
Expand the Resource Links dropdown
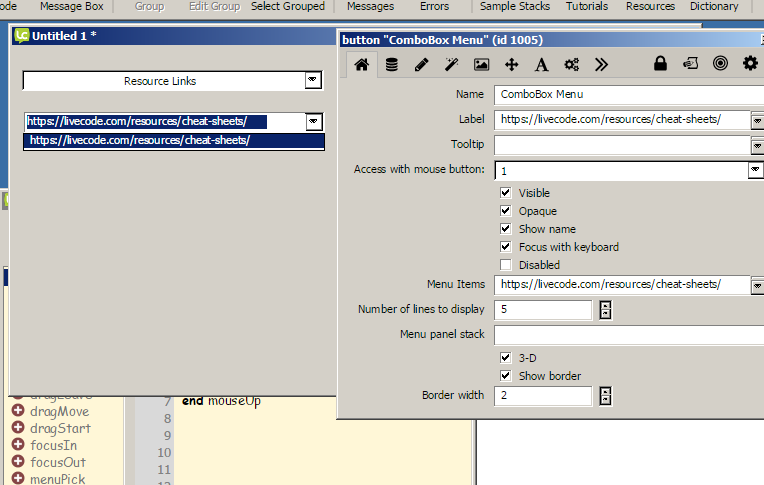(313, 80)
